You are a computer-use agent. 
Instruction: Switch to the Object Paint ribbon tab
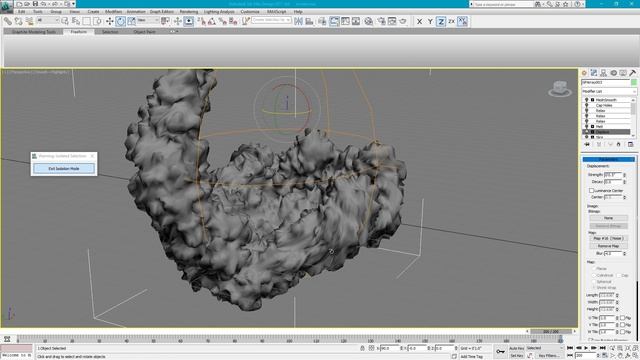tap(144, 31)
